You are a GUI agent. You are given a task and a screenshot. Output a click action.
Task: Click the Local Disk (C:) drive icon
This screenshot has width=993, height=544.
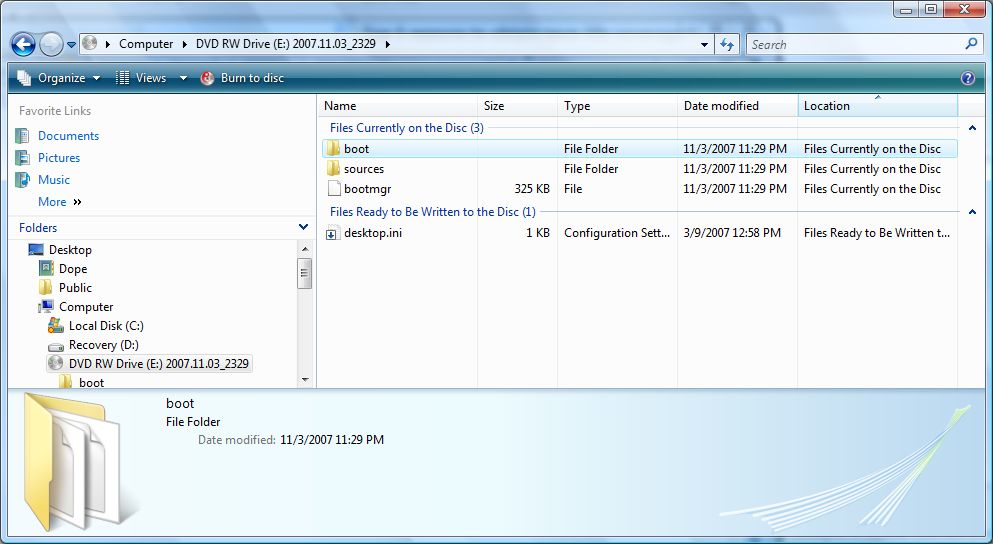[x=56, y=326]
